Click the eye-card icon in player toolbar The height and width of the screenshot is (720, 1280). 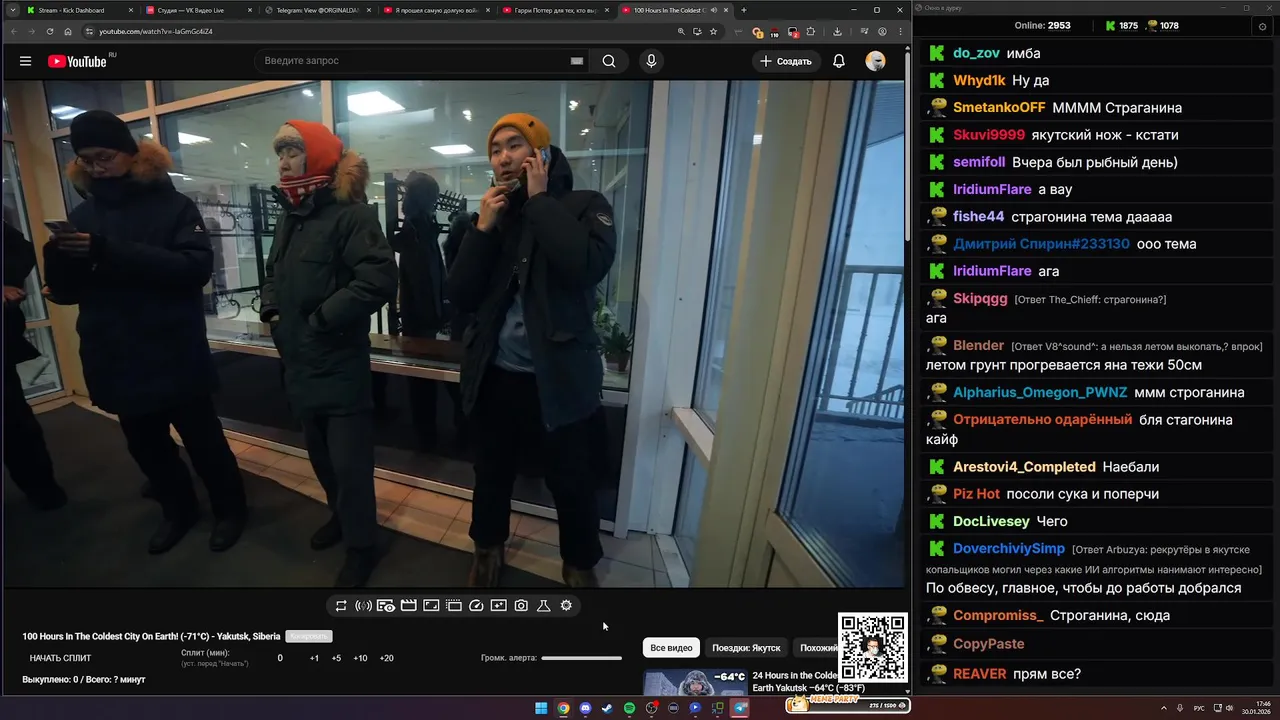386,606
